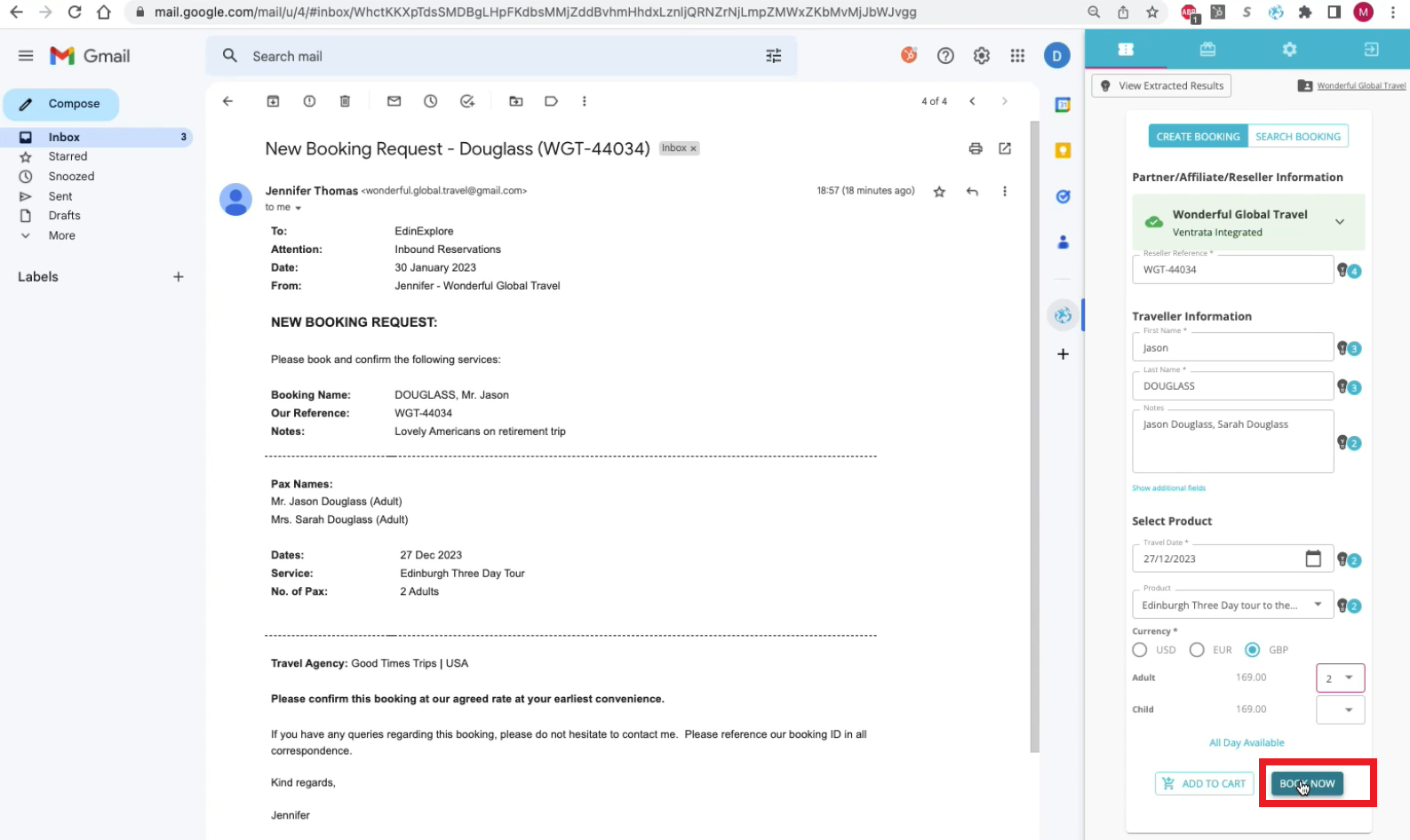Click All Day Available link
Screen dimensions: 1410x840
[x=1247, y=743]
